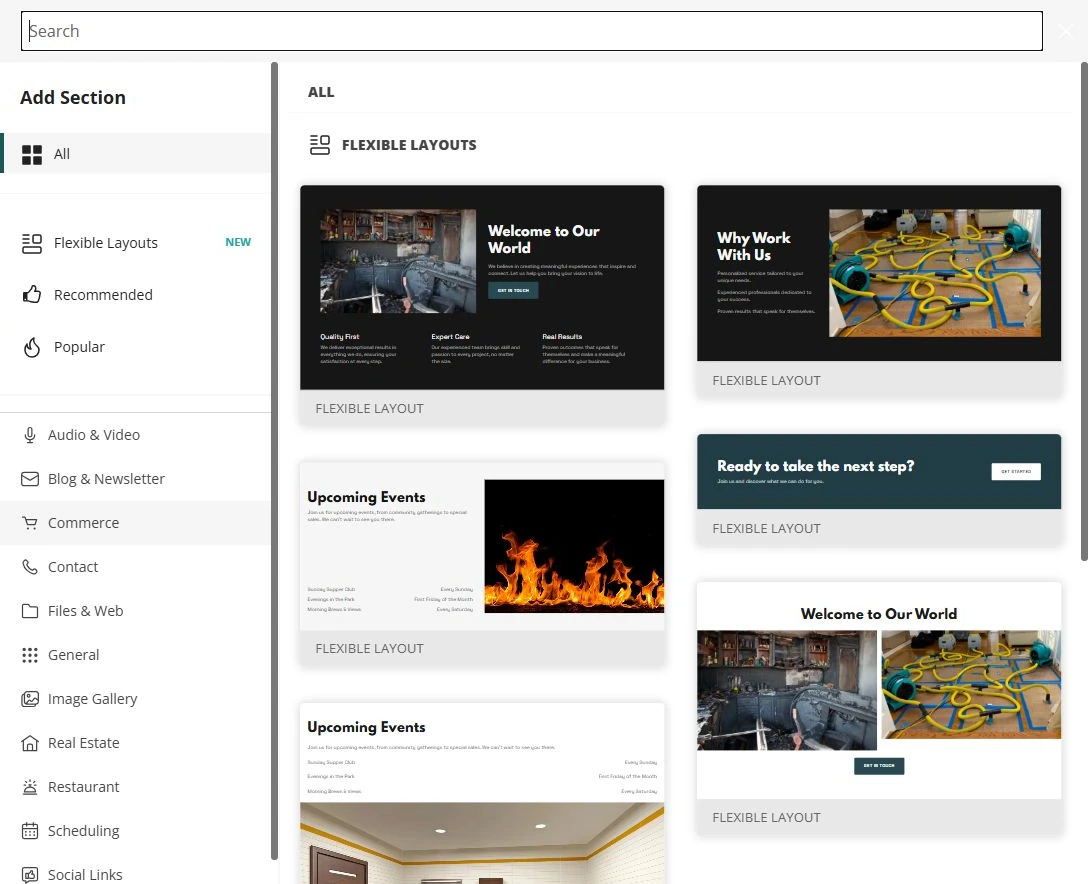This screenshot has height=884, width=1088.
Task: Click the Scheduling calendar icon
Action: [x=30, y=831]
